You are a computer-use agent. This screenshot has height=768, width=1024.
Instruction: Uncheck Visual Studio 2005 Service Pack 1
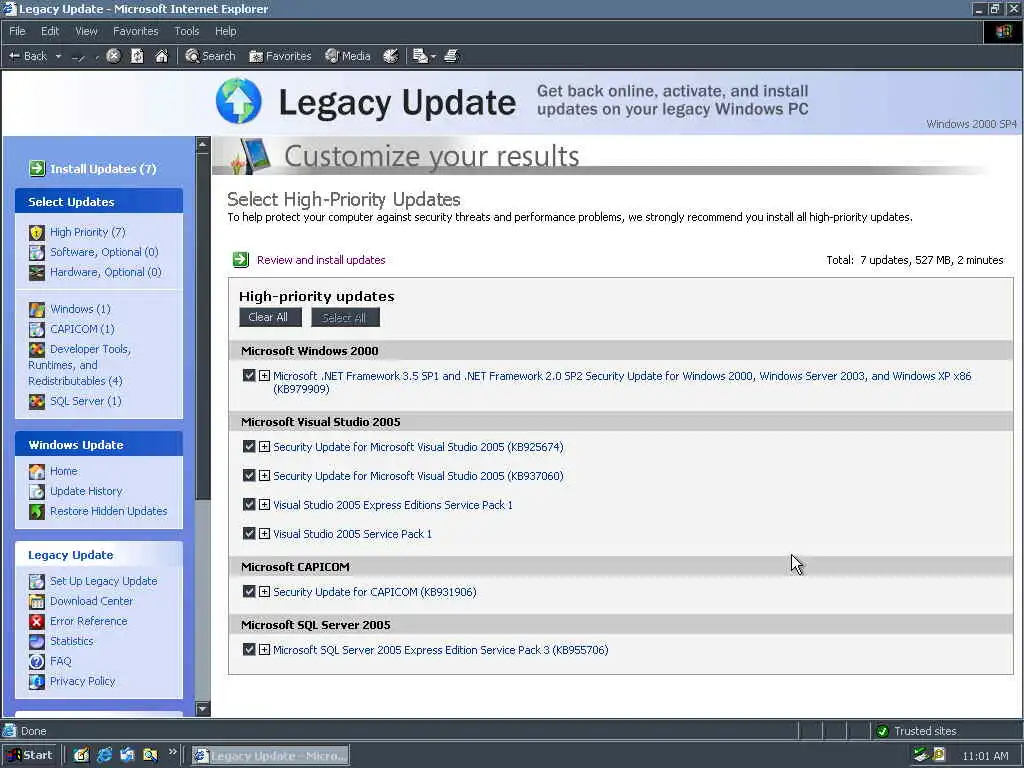tap(249, 534)
